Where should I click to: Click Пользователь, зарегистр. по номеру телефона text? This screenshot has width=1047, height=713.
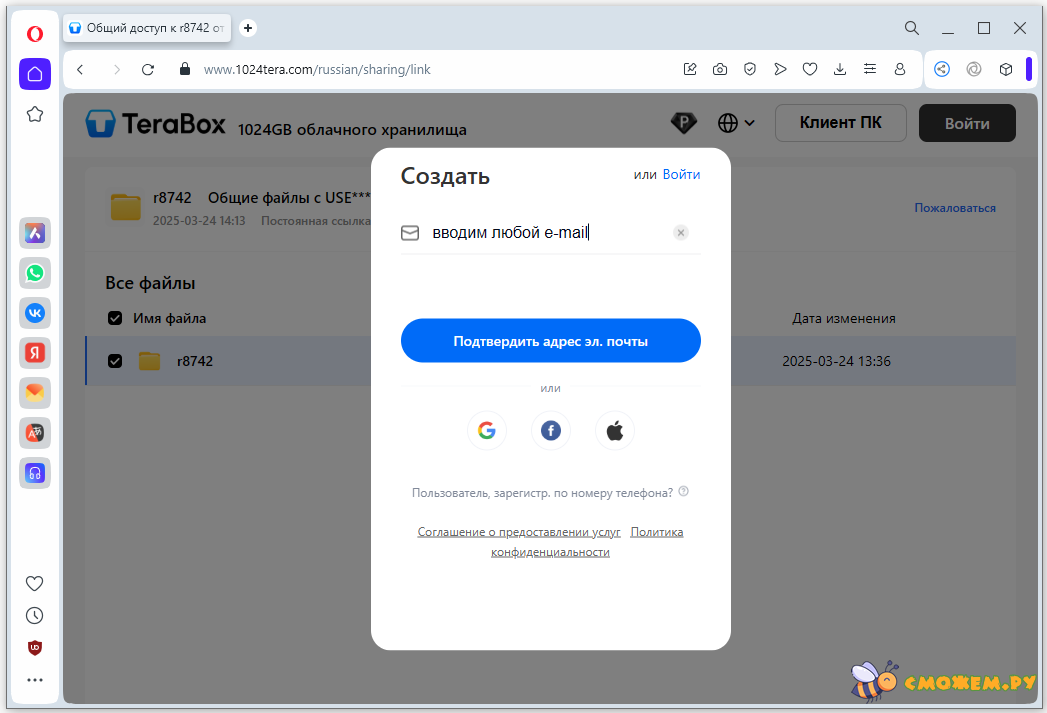(542, 493)
